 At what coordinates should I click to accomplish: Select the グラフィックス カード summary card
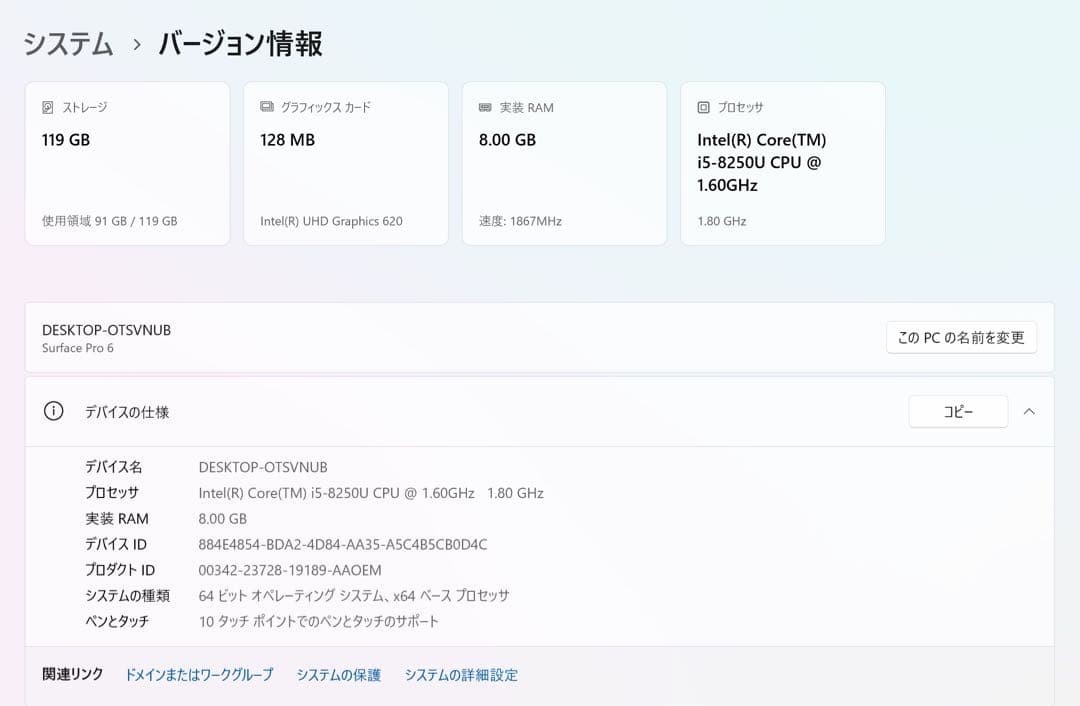coord(345,163)
